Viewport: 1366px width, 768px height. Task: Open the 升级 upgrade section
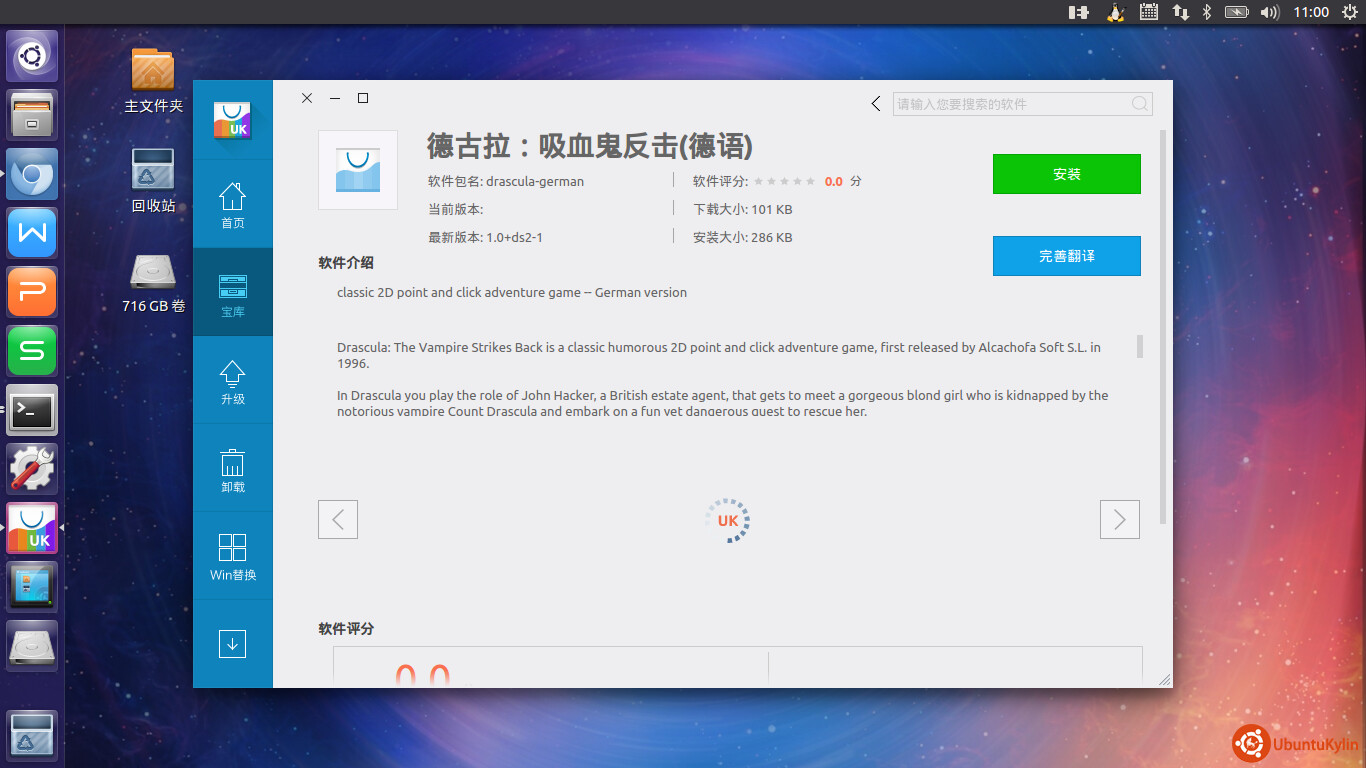click(232, 380)
